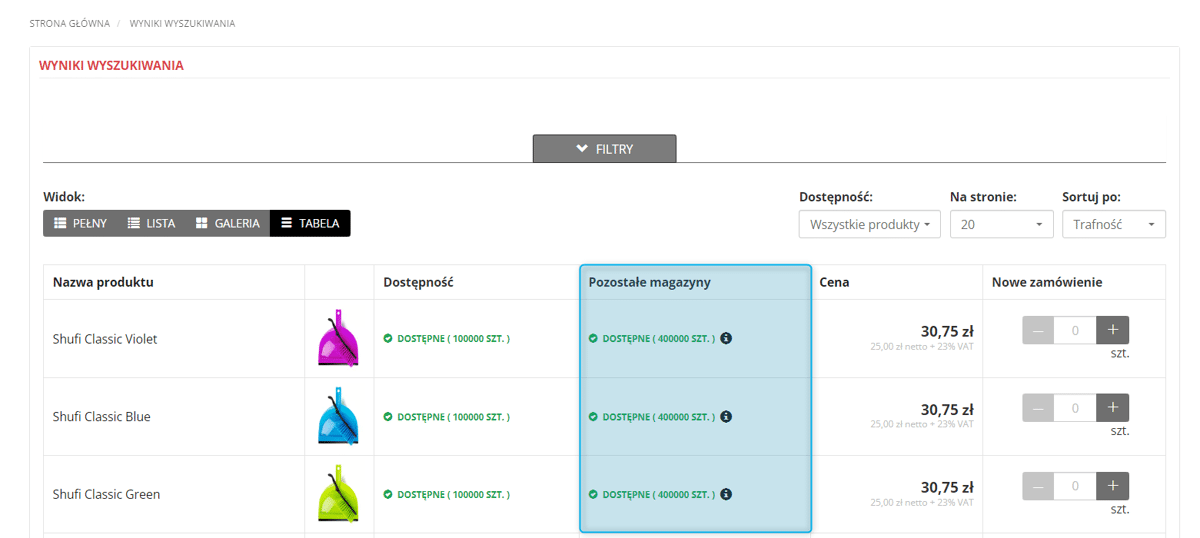This screenshot has height=538, width=1200.
Task: Open Shufi Classic Blue product thumbnail
Action: point(339,416)
